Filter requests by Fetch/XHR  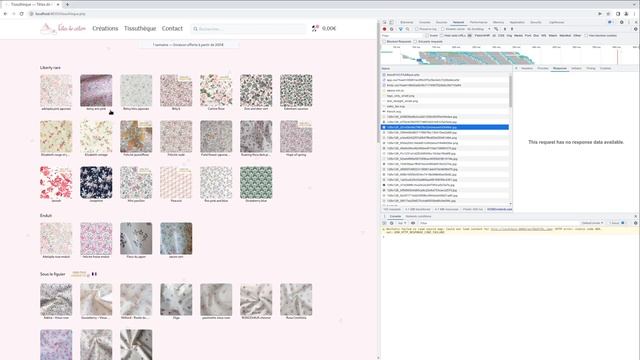pos(482,36)
